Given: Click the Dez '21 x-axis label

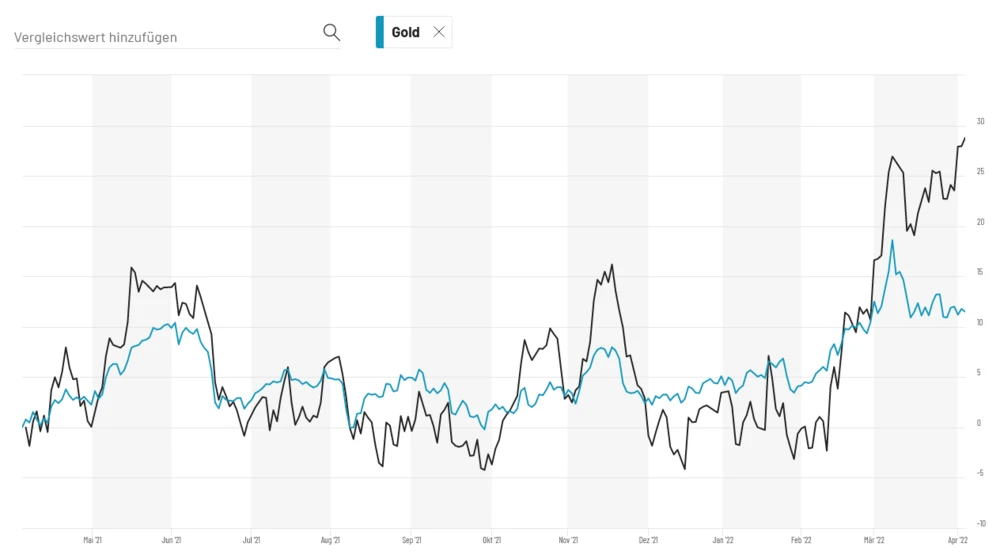Looking at the screenshot, I should [x=648, y=539].
